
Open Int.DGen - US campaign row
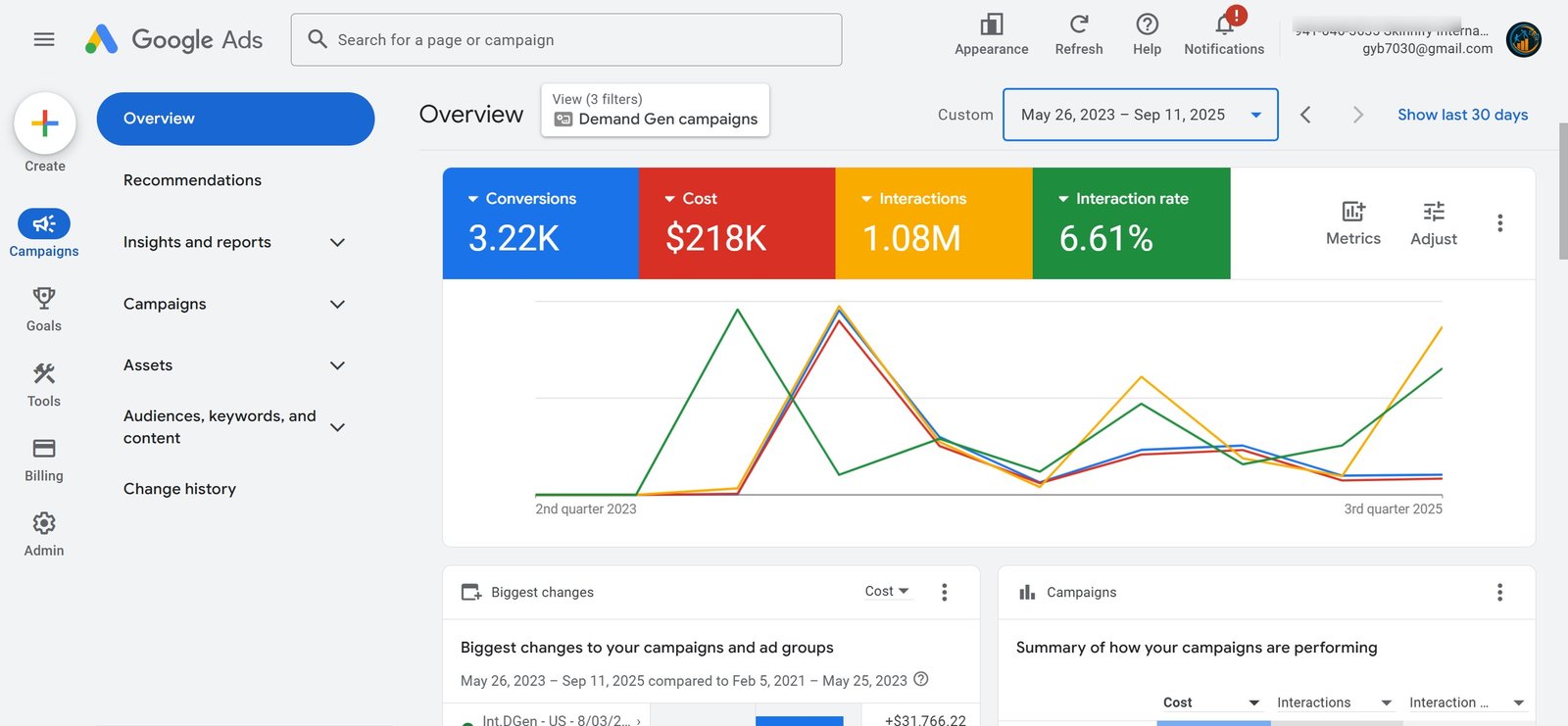(555, 719)
